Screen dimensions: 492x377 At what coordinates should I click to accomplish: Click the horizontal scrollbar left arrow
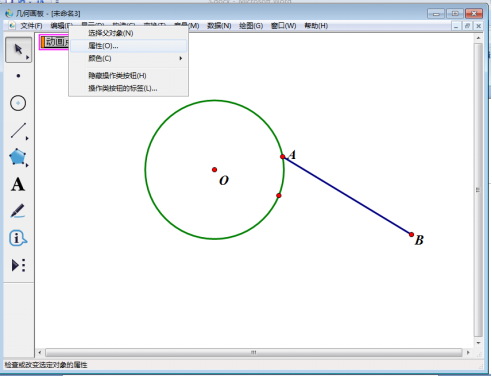(x=40, y=352)
